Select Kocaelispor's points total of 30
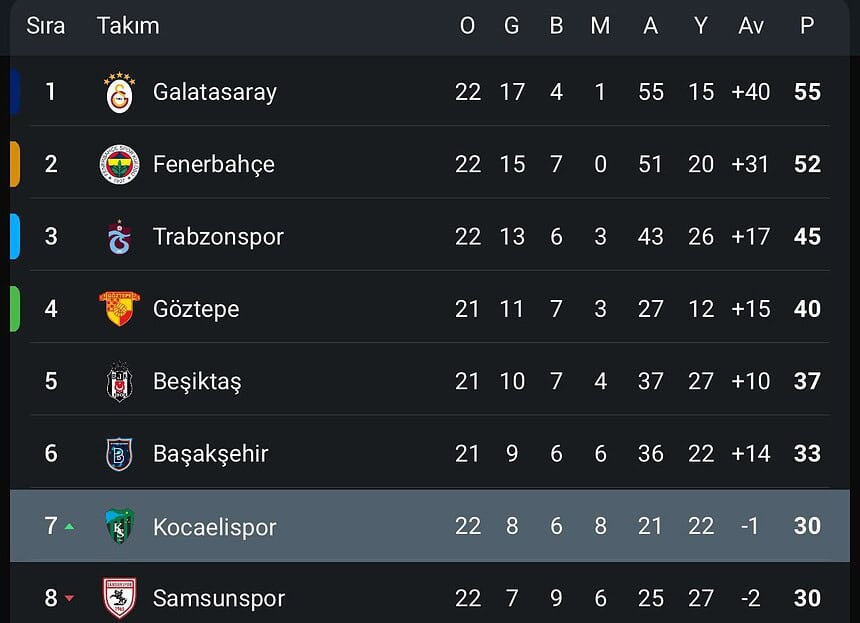860x623 pixels. pyautogui.click(x=806, y=526)
